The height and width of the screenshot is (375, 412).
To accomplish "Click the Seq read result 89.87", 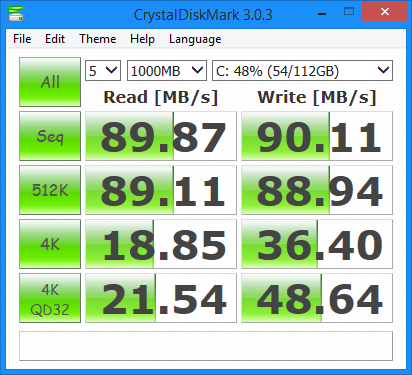I will pos(161,136).
